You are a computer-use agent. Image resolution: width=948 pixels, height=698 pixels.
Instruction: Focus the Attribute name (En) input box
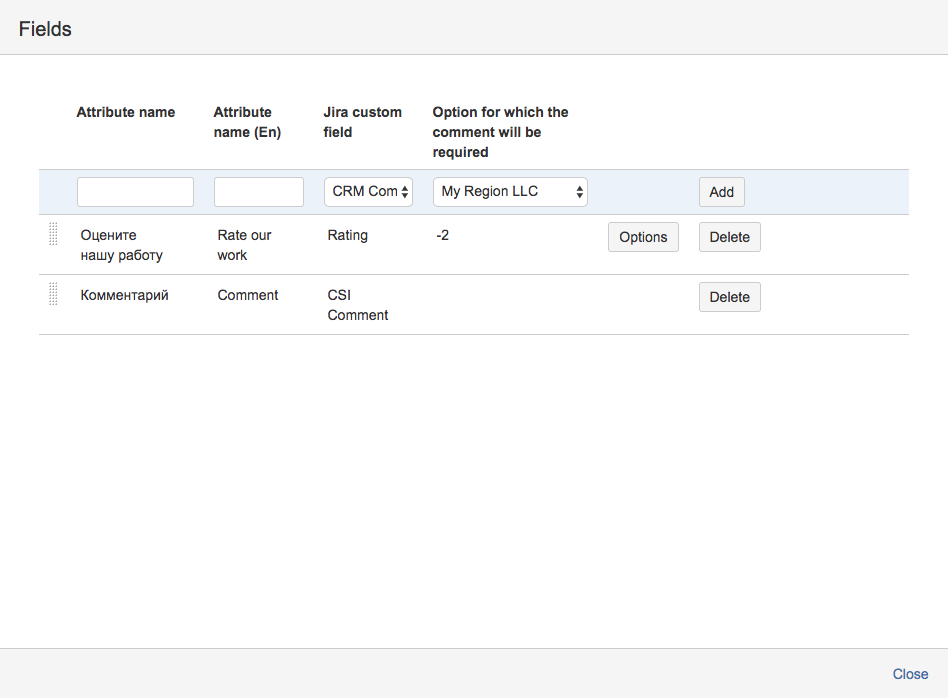tap(258, 192)
